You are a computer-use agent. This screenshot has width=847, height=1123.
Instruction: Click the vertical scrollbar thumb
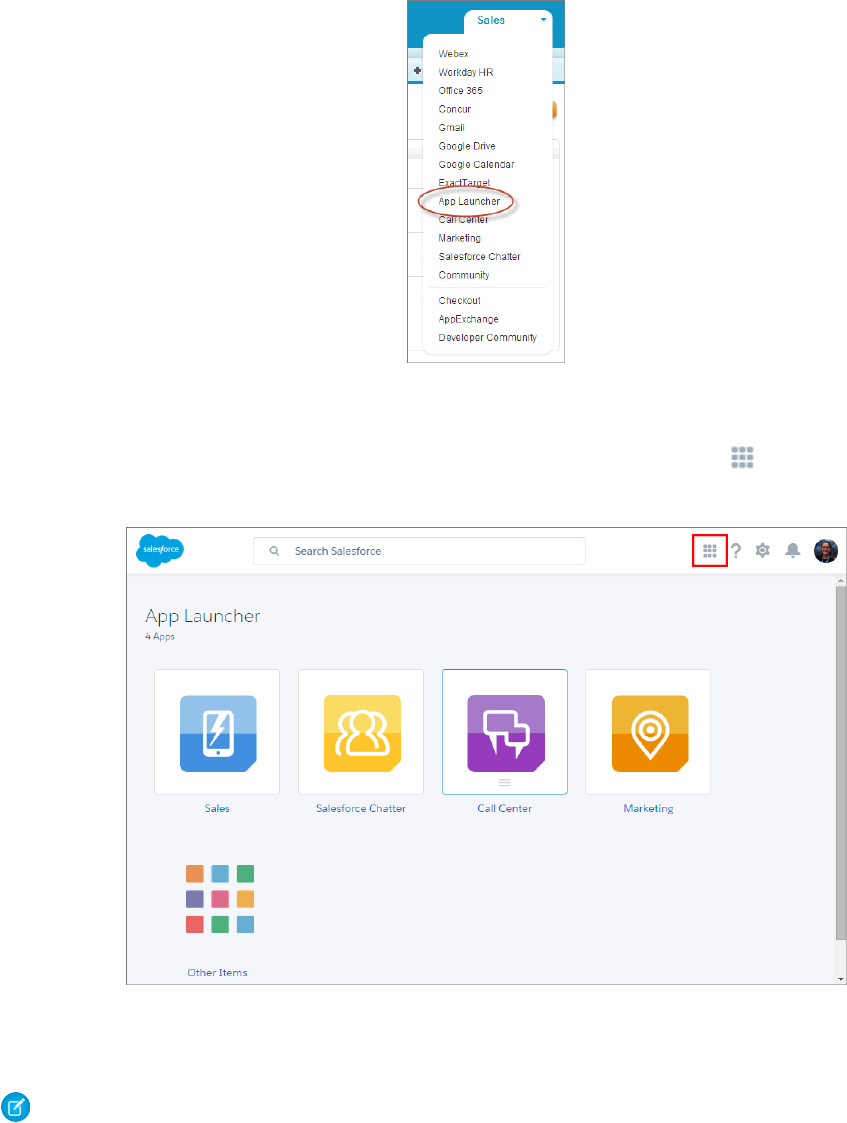pyautogui.click(x=841, y=763)
